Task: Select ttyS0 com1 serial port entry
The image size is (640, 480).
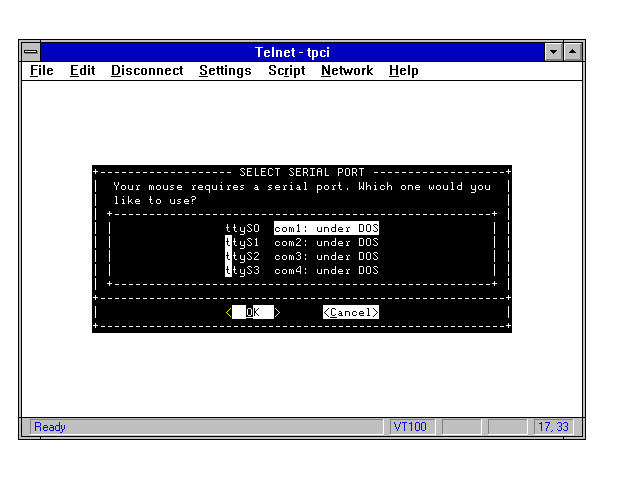Action: tap(302, 228)
